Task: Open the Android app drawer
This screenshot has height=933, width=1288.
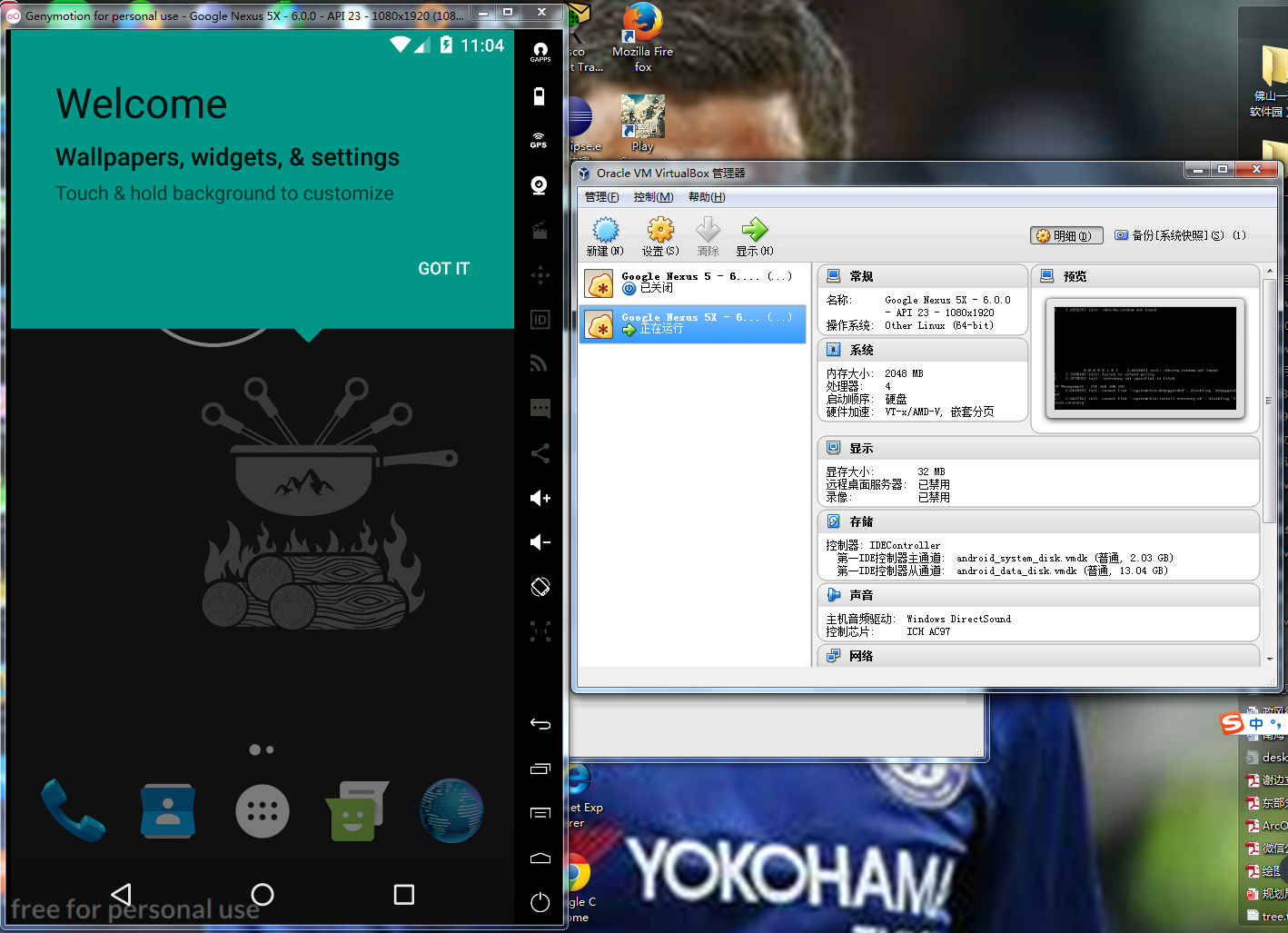Action: point(263,811)
